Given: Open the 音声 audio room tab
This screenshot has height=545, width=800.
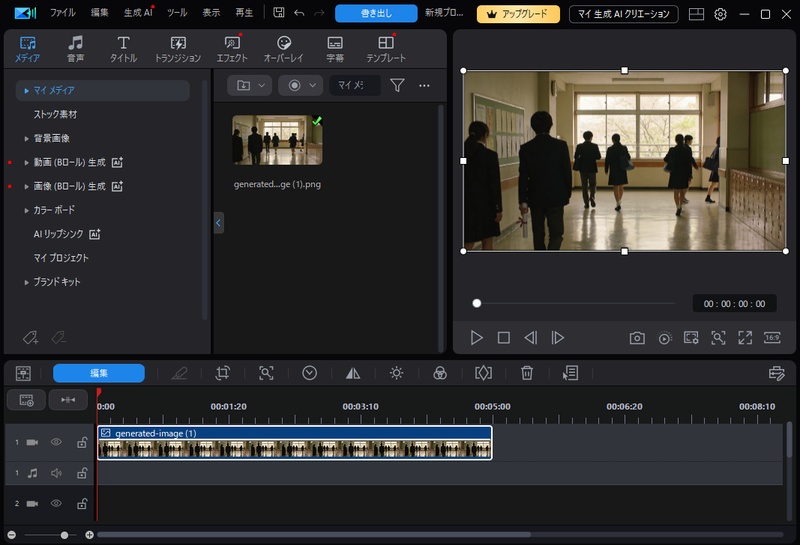Looking at the screenshot, I should pyautogui.click(x=76, y=49).
